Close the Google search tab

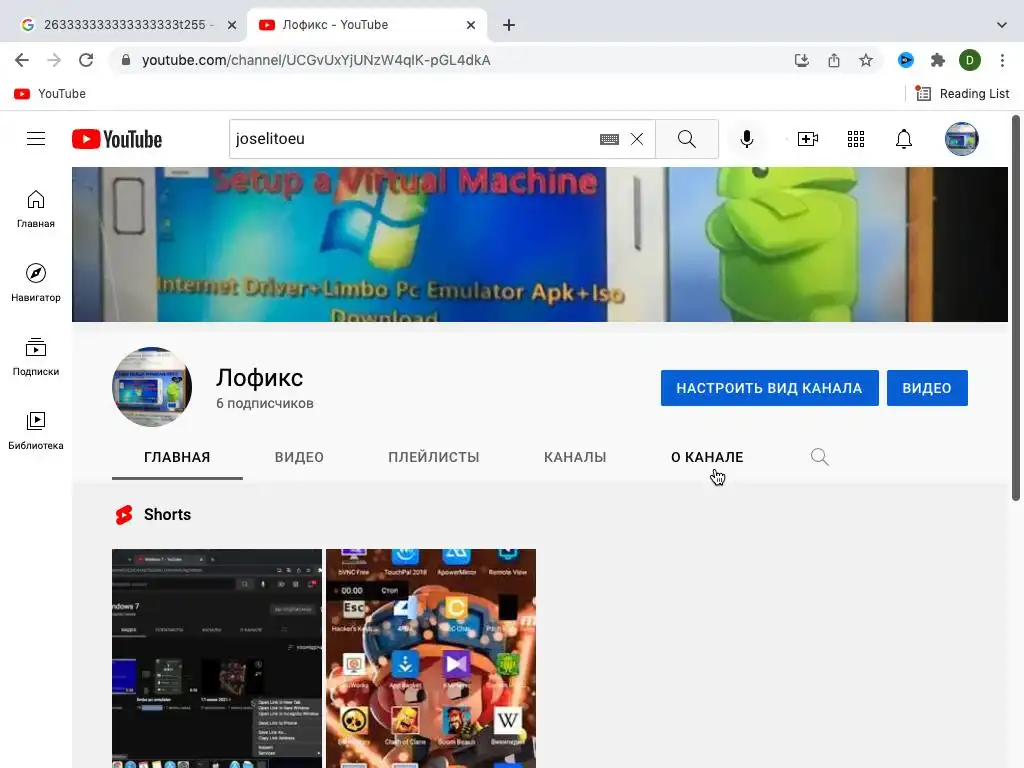pyautogui.click(x=232, y=25)
